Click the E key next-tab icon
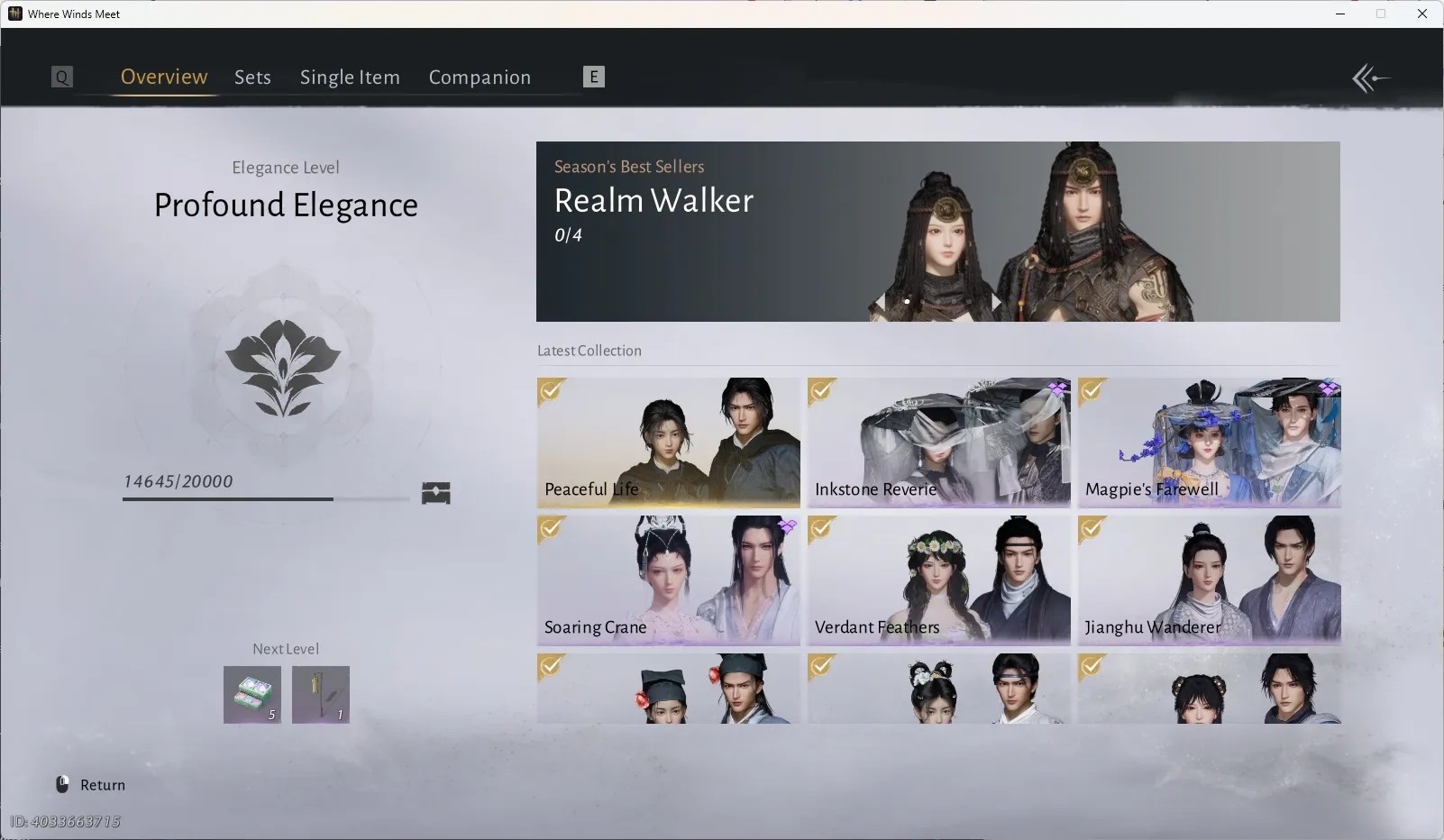This screenshot has width=1444, height=840. pyautogui.click(x=594, y=78)
